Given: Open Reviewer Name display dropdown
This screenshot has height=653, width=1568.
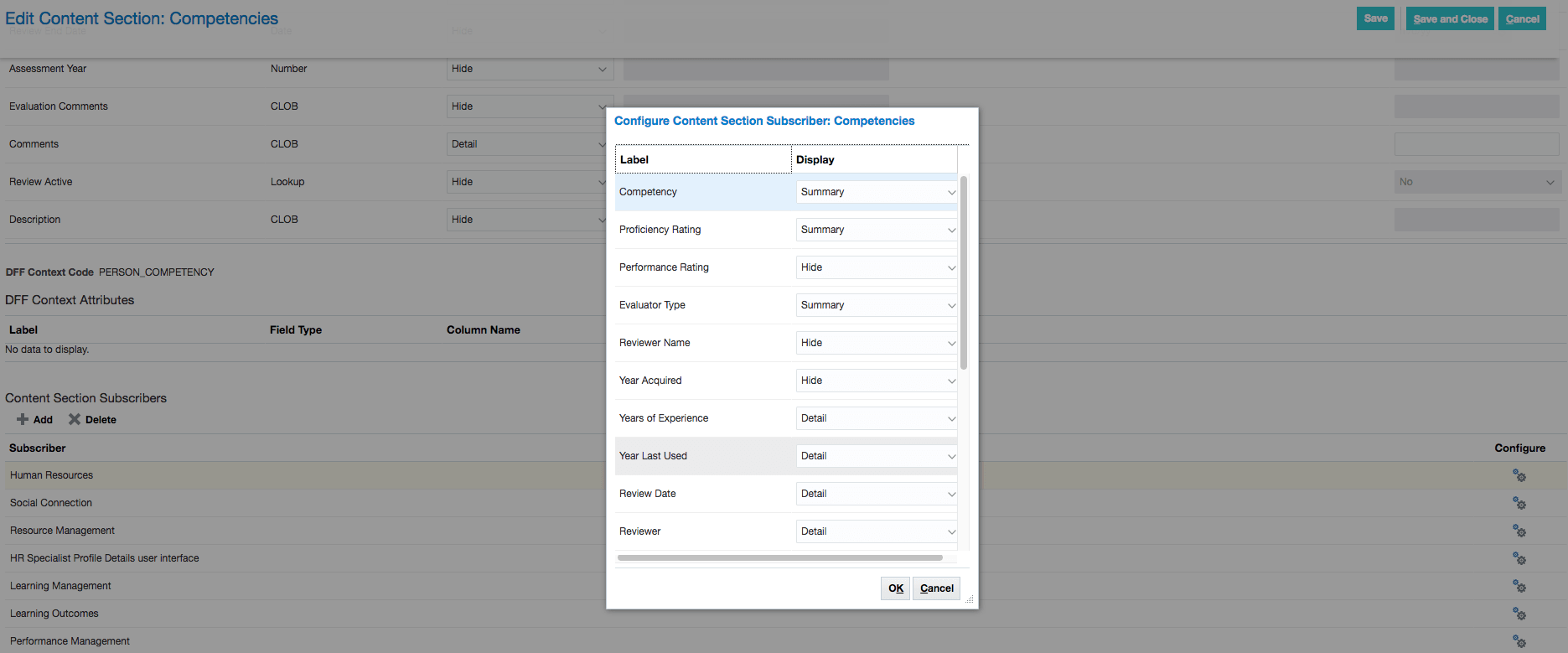Looking at the screenshot, I should click(x=877, y=343).
